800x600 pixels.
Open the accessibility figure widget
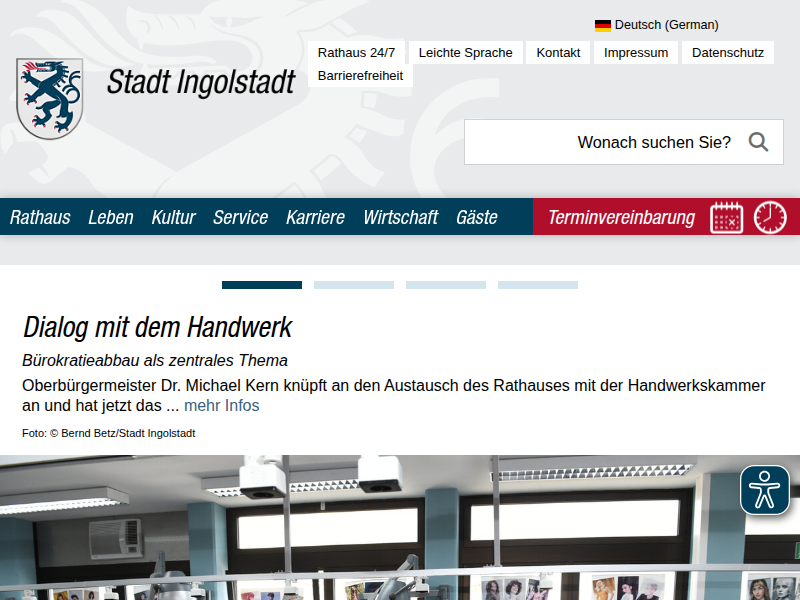tap(765, 490)
